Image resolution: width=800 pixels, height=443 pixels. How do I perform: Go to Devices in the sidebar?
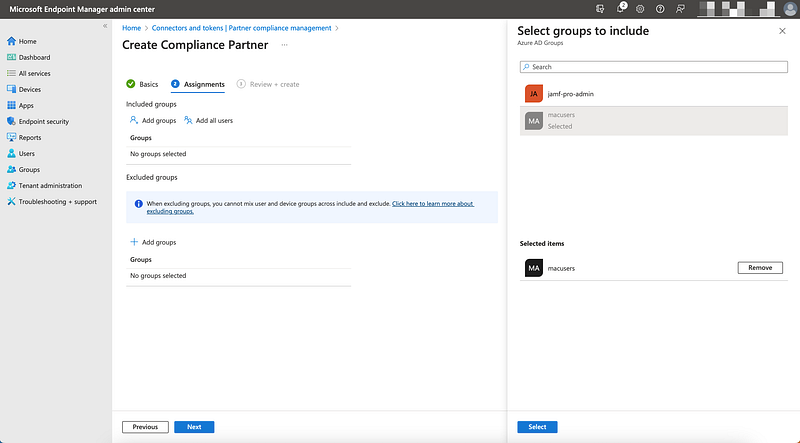(x=24, y=89)
